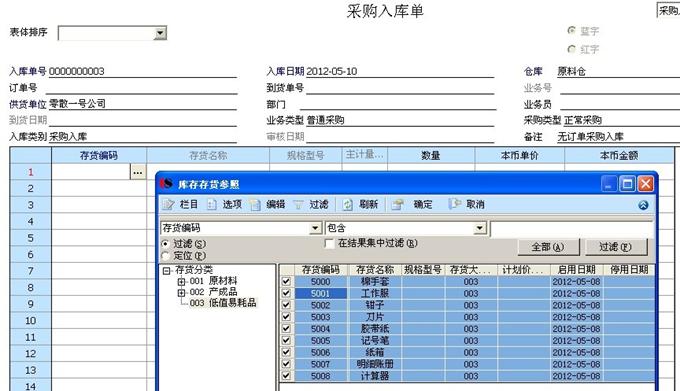The height and width of the screenshot is (391, 680).
Task: Click the 过滤(F) button
Action: (616, 247)
